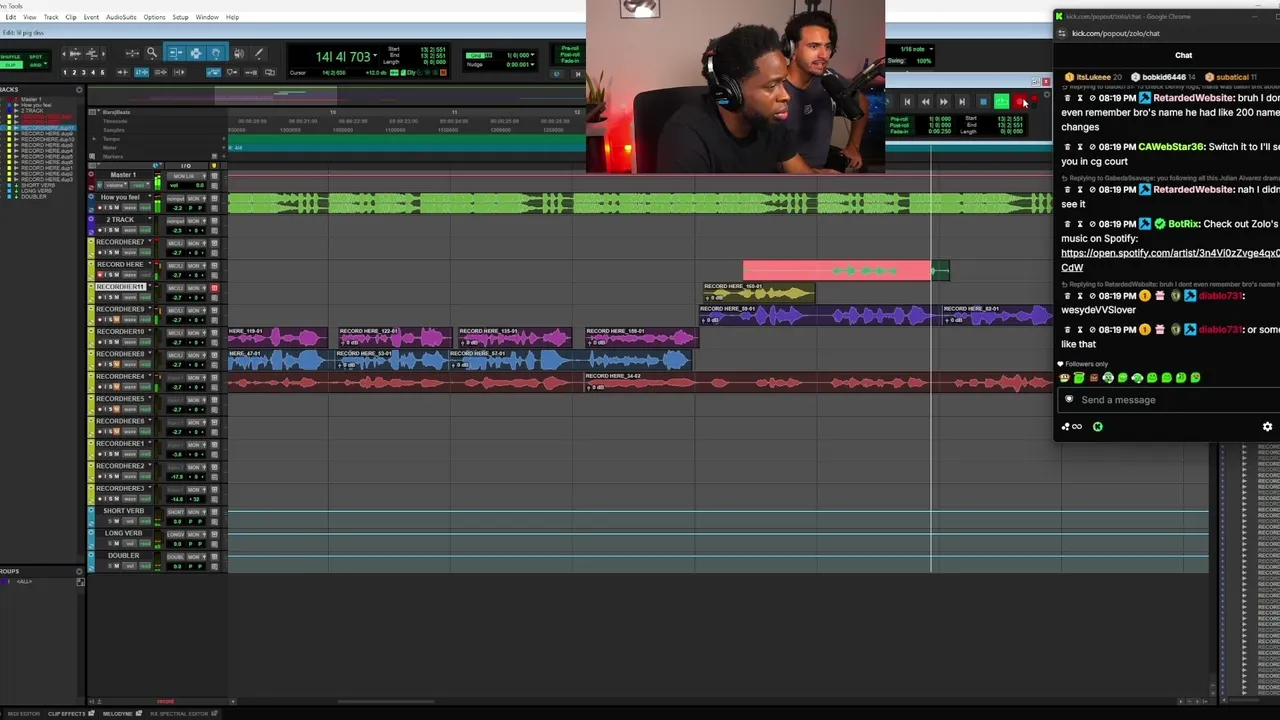1280x720 pixels.
Task: Open the Edit menu
Action: [11, 17]
